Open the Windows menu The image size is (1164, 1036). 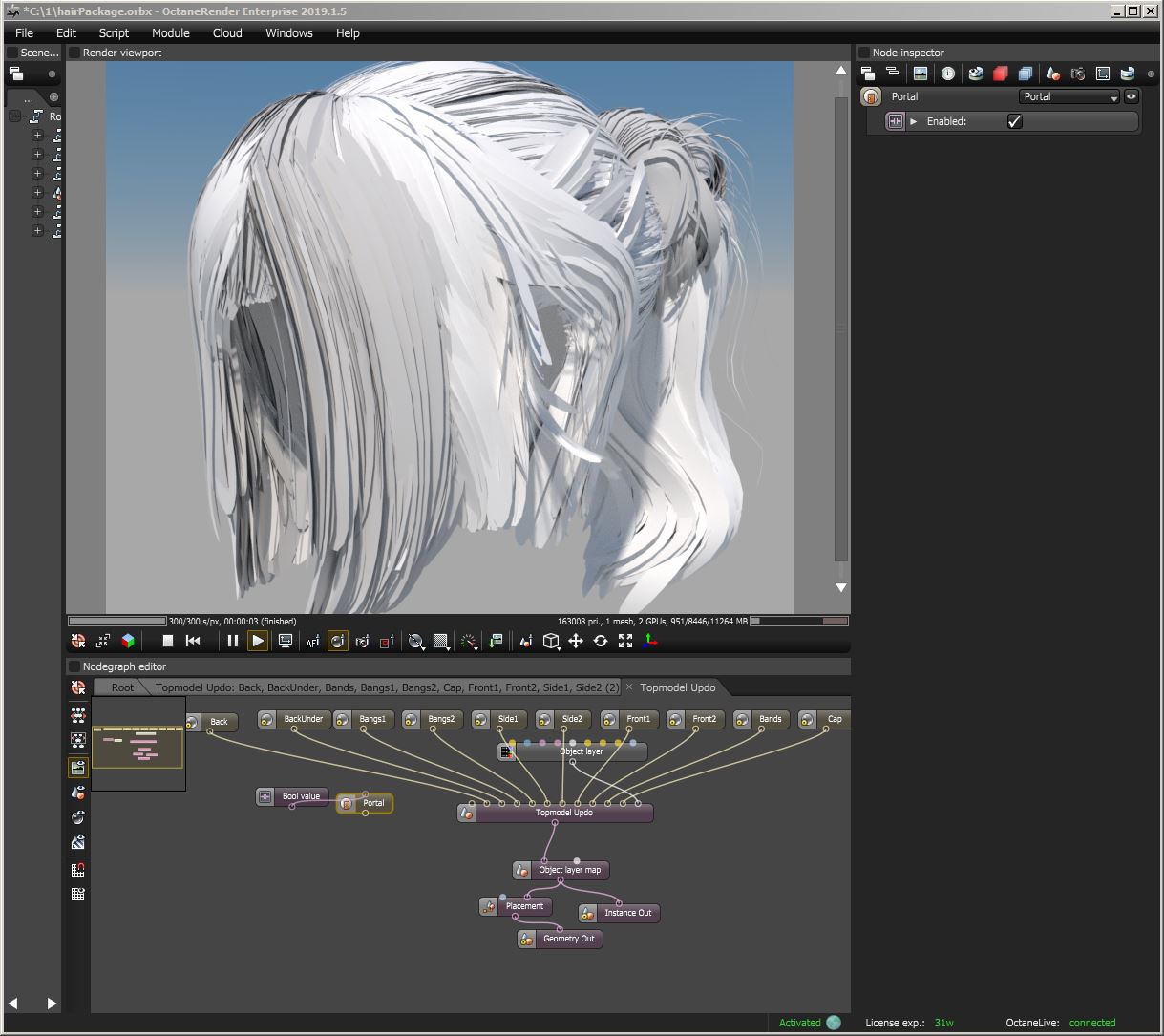click(x=289, y=32)
